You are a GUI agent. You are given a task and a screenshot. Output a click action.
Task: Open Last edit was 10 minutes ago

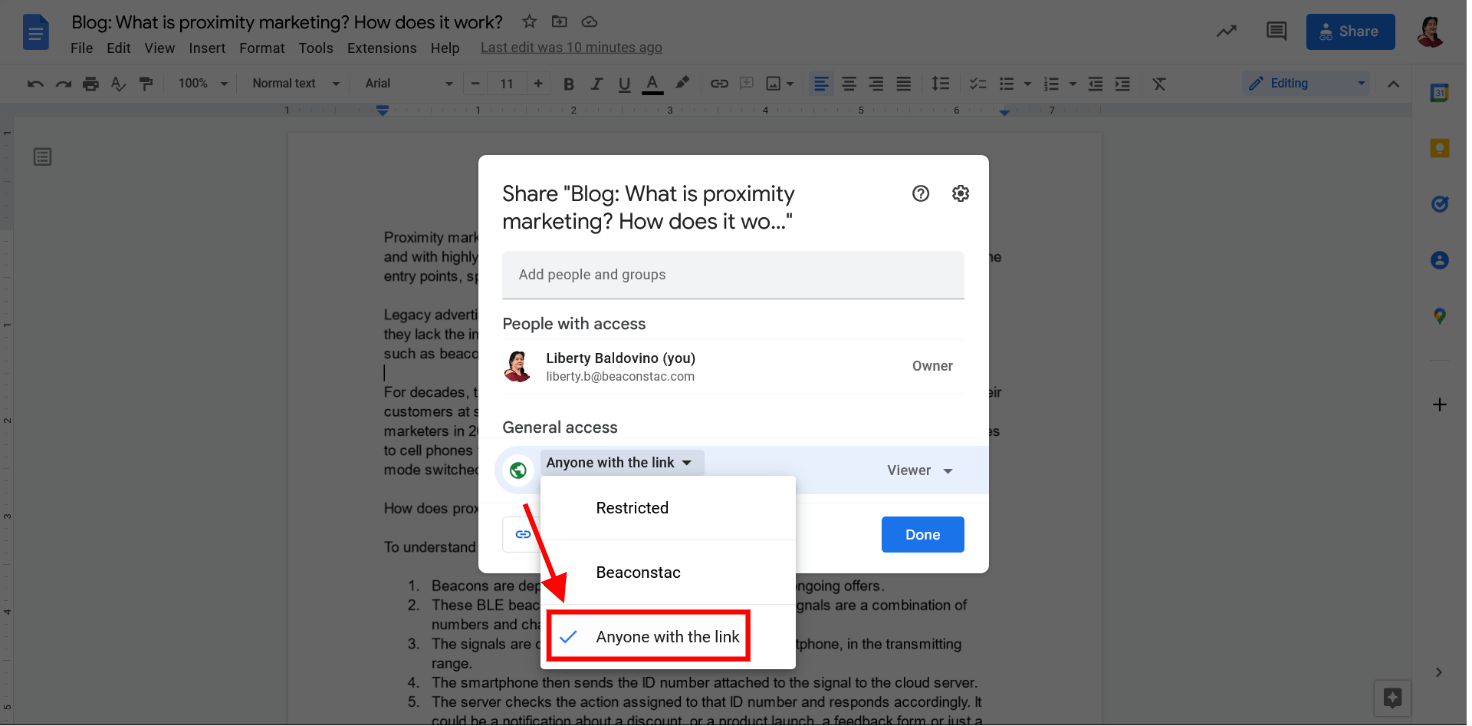click(571, 48)
